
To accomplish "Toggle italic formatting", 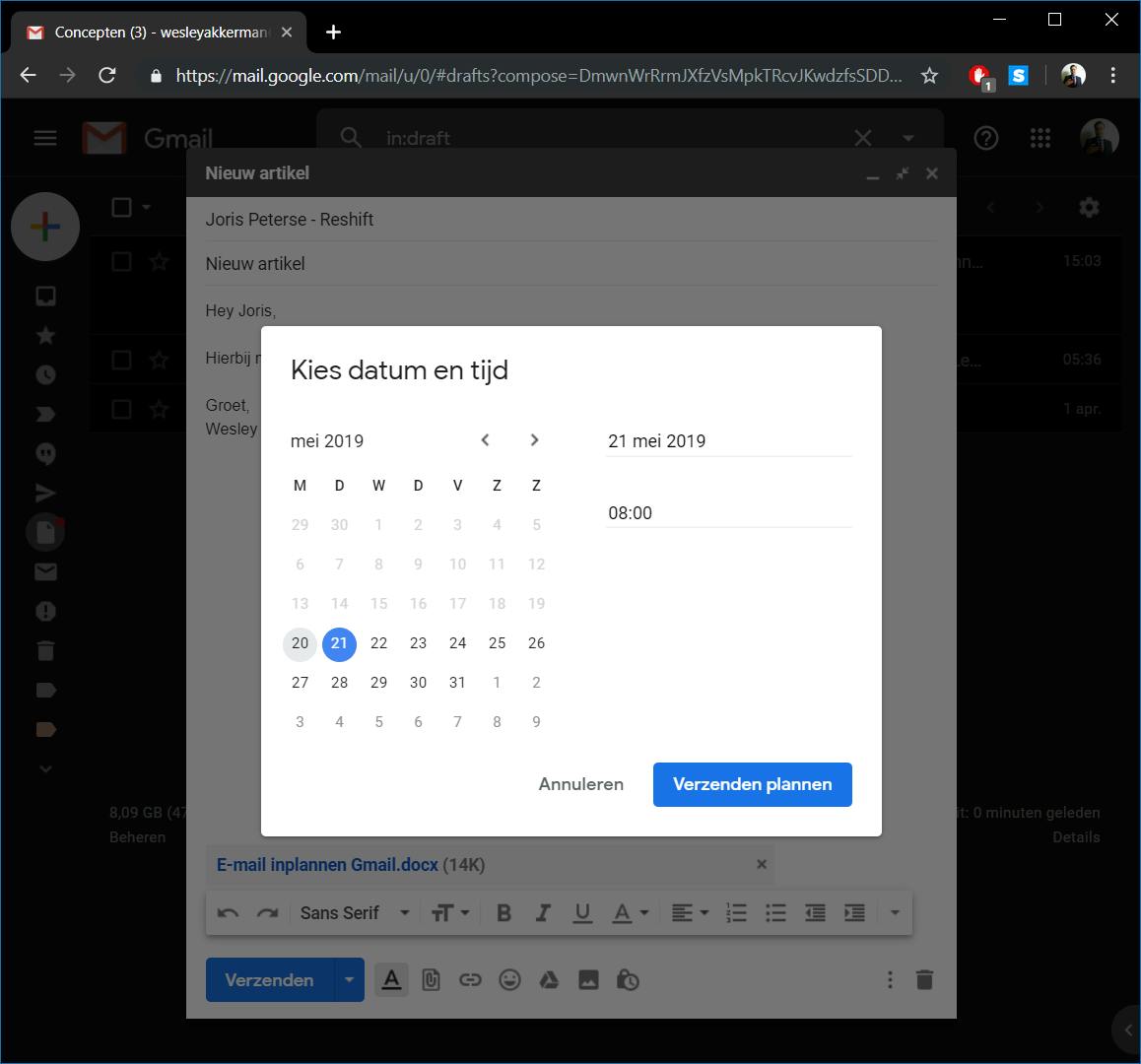I will [x=543, y=912].
